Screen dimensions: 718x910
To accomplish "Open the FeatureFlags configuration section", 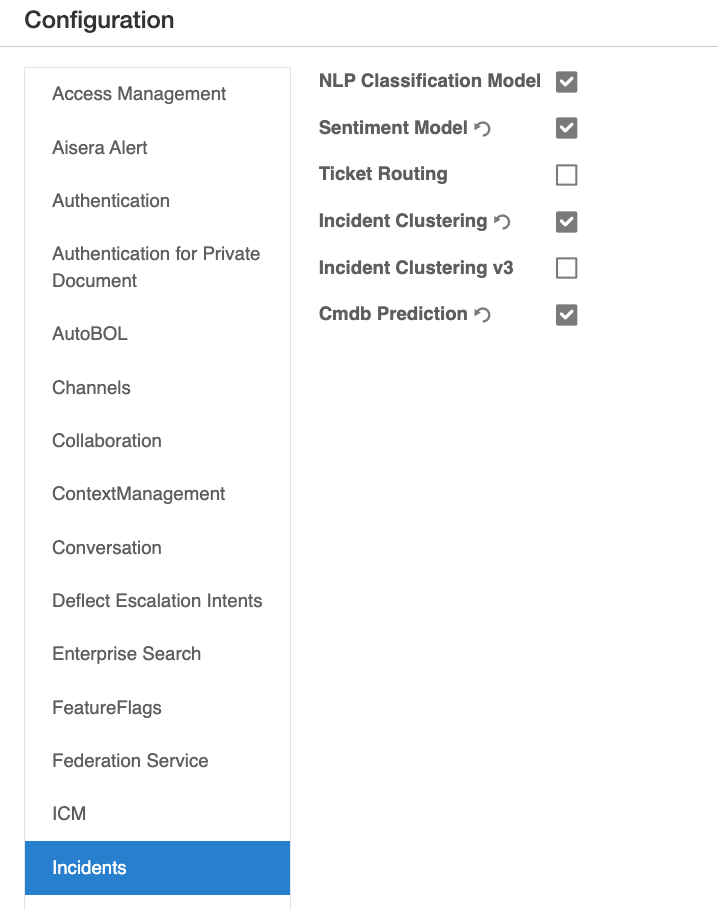I will (x=107, y=708).
